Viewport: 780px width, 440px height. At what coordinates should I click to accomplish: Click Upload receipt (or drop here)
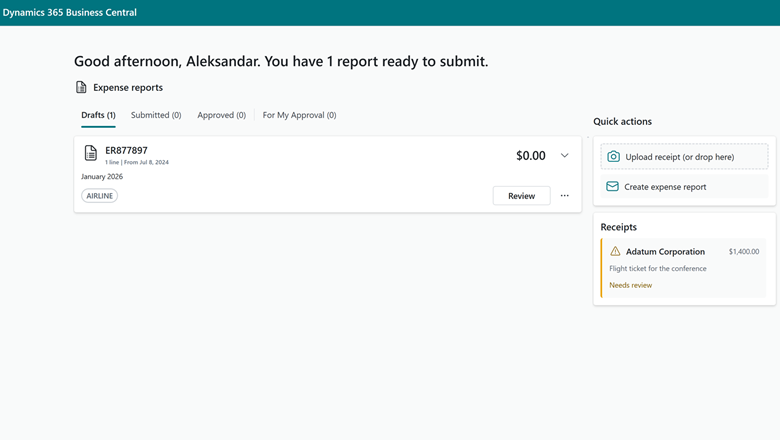[x=684, y=157]
